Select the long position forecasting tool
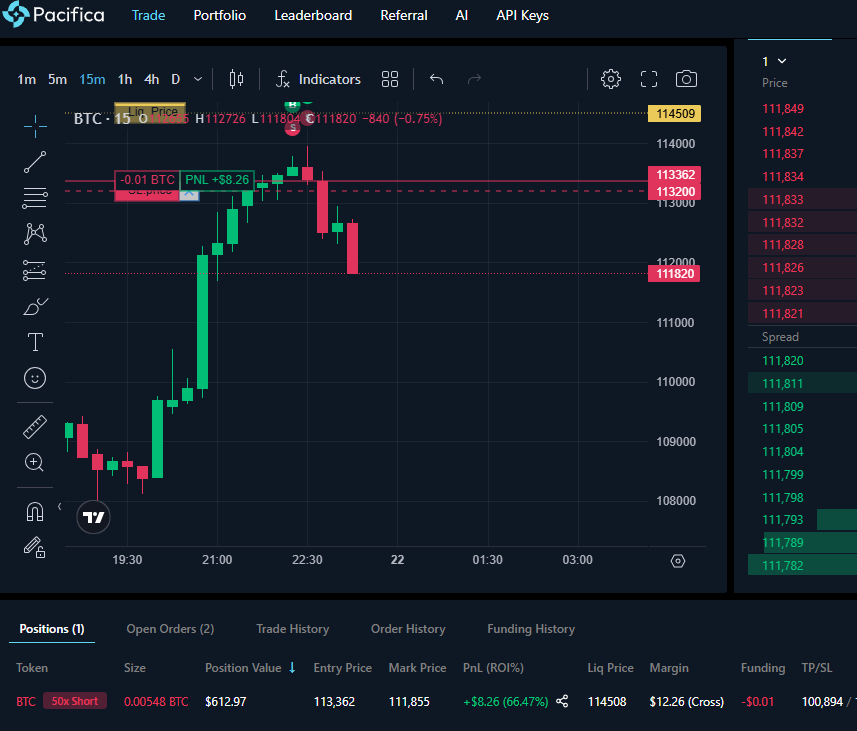Image resolution: width=857 pixels, height=731 pixels. coord(35,271)
